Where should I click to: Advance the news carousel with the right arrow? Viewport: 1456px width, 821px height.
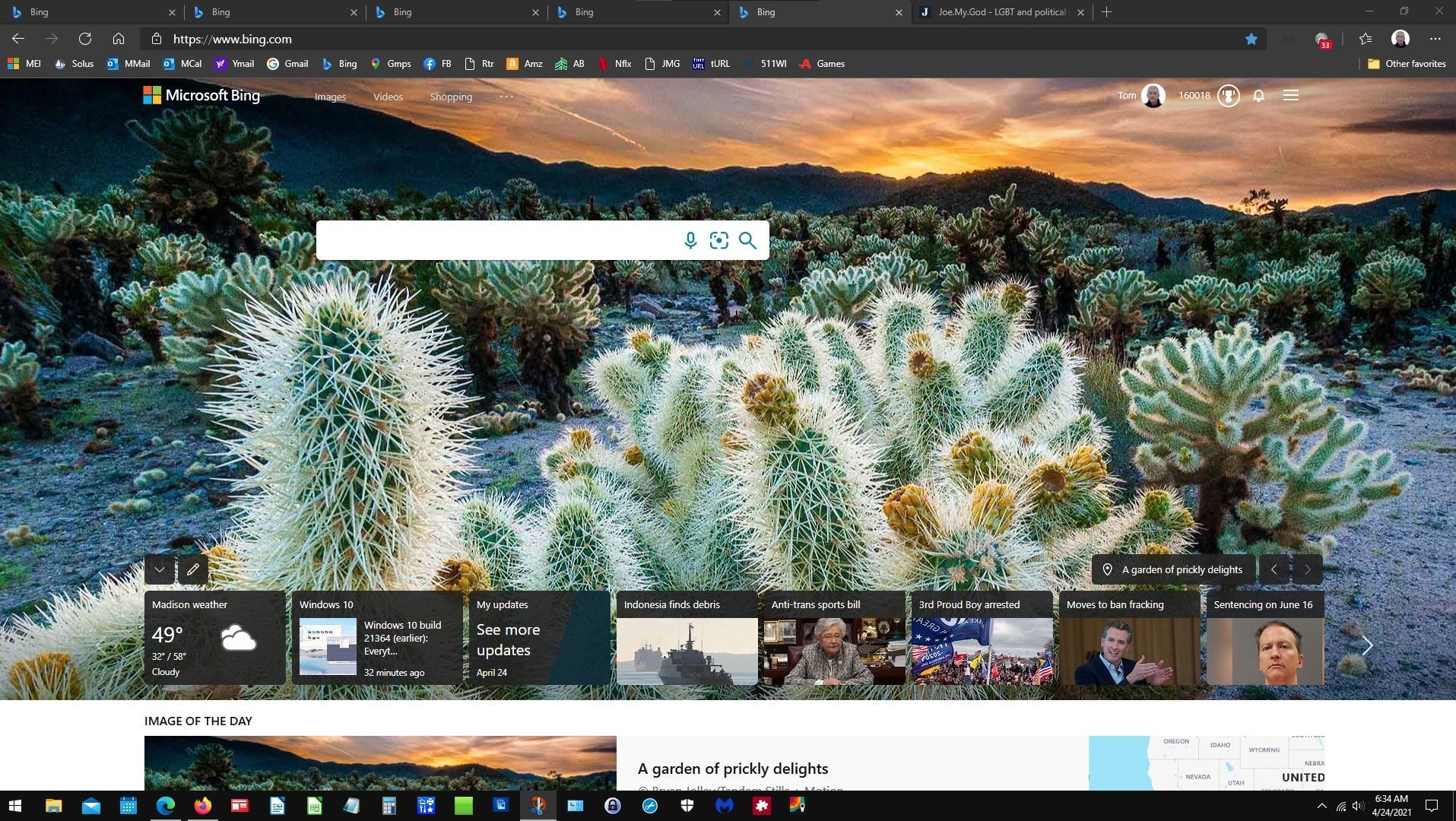pos(1366,645)
